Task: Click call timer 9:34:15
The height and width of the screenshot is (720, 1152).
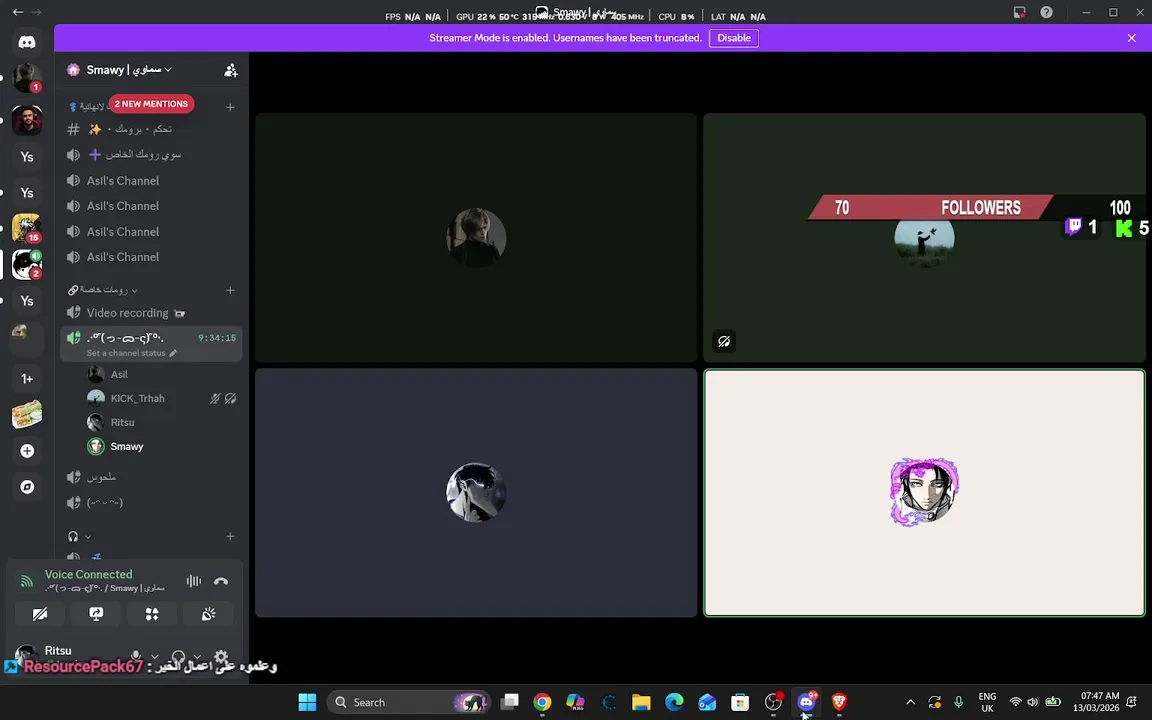Action: [x=217, y=338]
